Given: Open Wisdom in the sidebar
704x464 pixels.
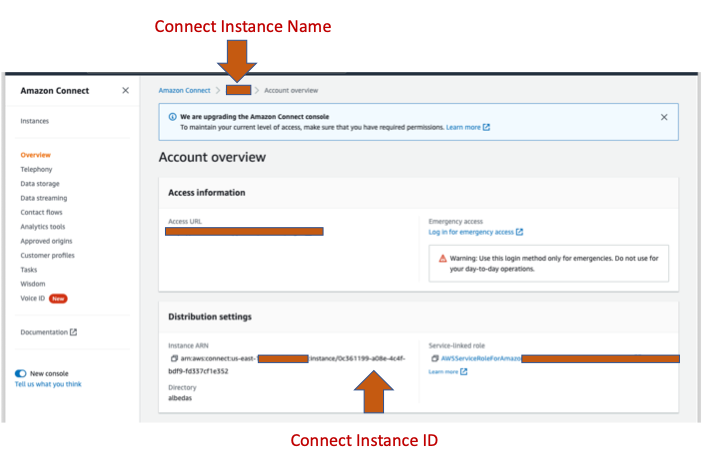Looking at the screenshot, I should (x=33, y=284).
